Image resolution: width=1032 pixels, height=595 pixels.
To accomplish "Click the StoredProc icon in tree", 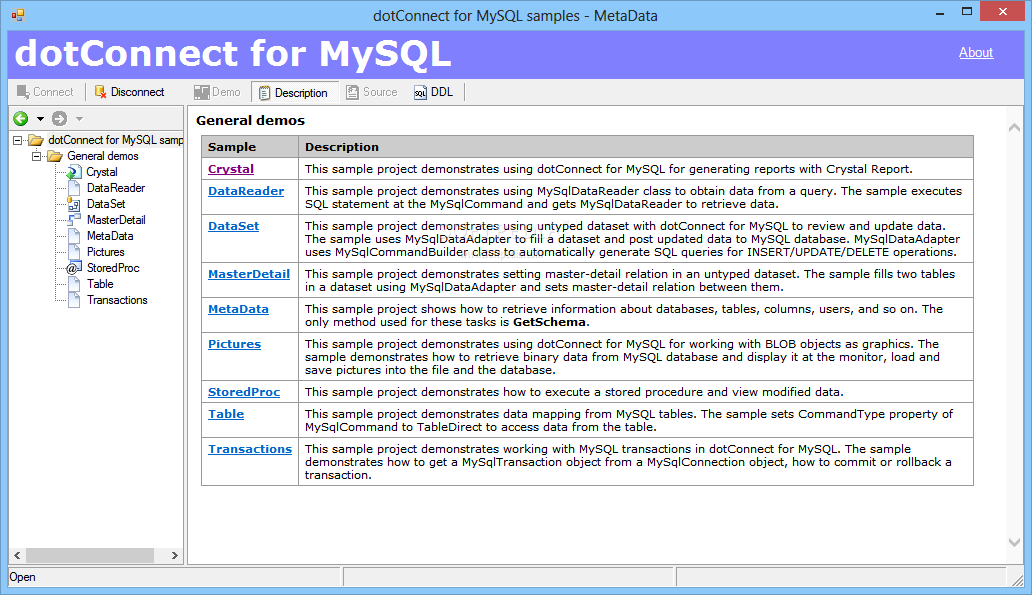I will click(x=74, y=268).
